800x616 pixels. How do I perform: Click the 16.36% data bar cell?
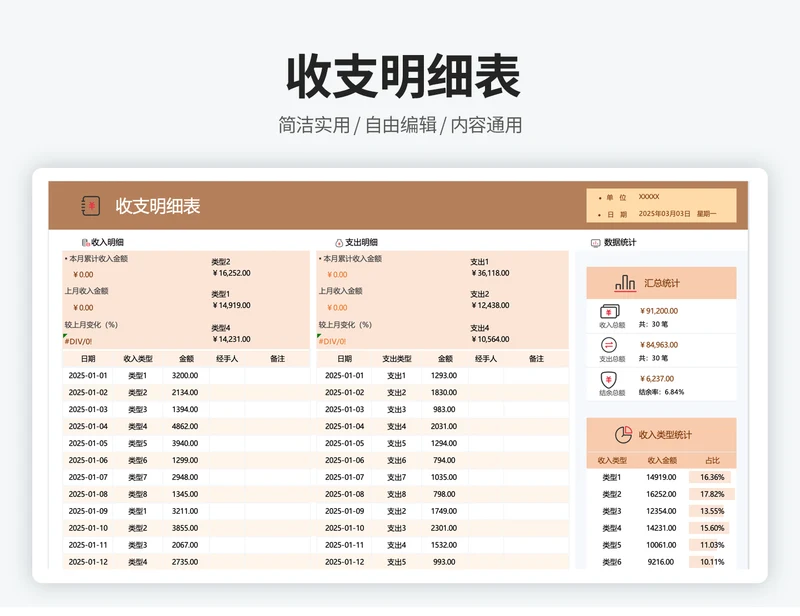tap(712, 477)
